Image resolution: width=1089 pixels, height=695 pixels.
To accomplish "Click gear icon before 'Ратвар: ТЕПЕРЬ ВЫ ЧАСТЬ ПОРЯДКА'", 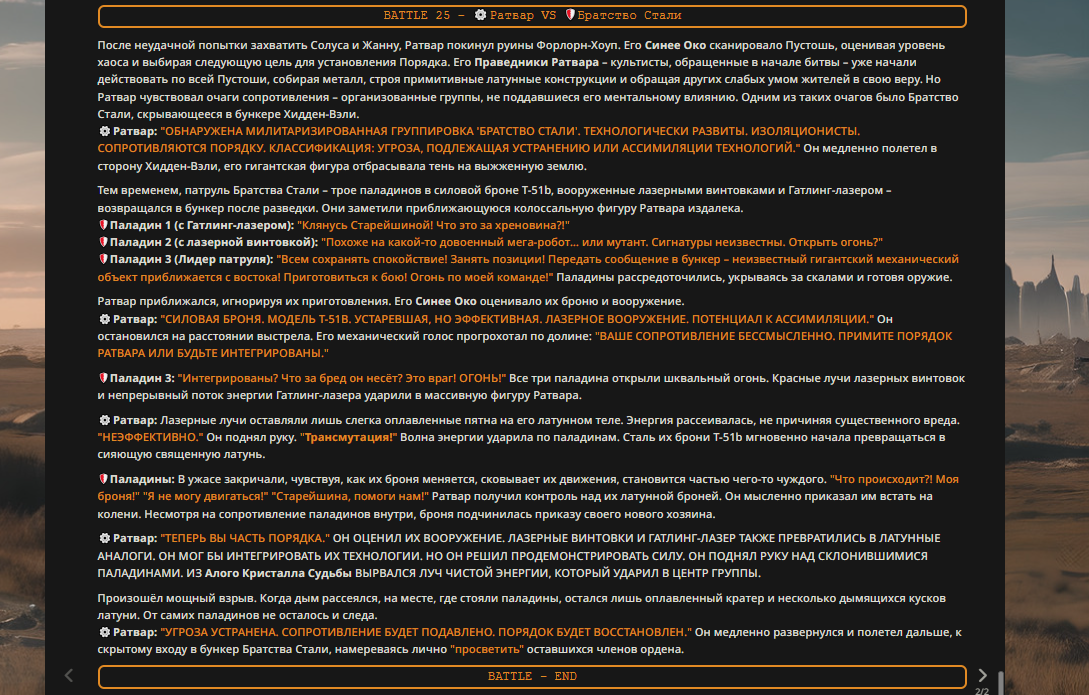I will coord(104,538).
